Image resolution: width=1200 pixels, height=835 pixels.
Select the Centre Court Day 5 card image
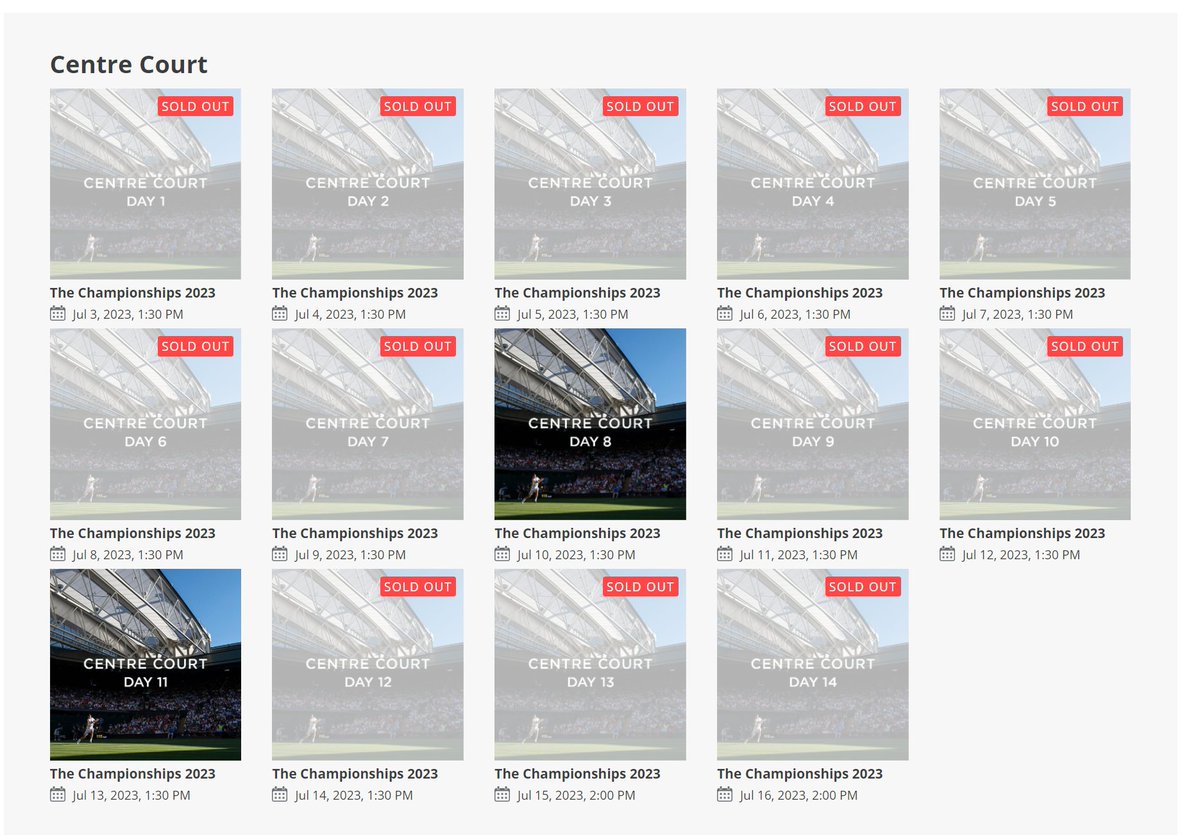point(1035,184)
